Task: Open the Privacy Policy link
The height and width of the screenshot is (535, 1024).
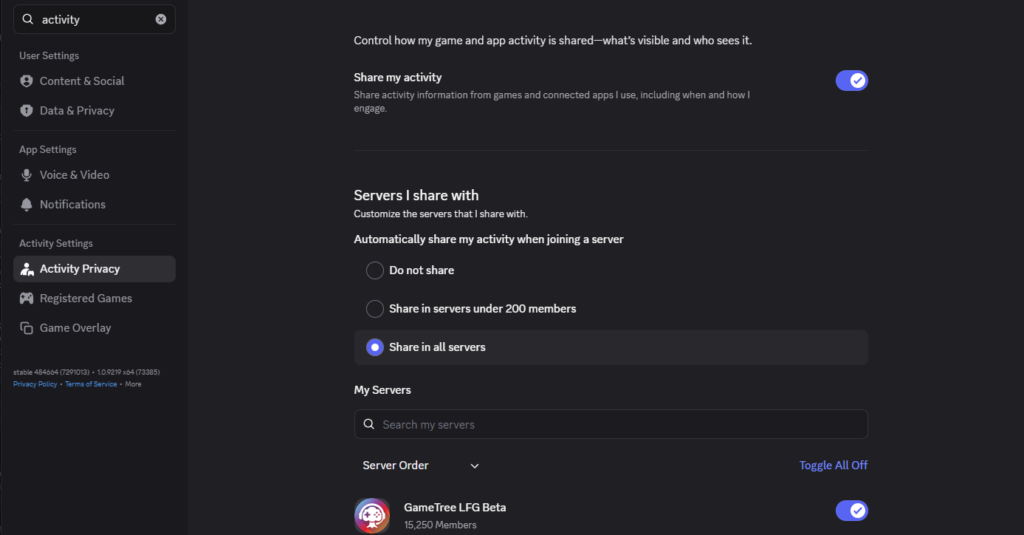Action: pyautogui.click(x=35, y=384)
